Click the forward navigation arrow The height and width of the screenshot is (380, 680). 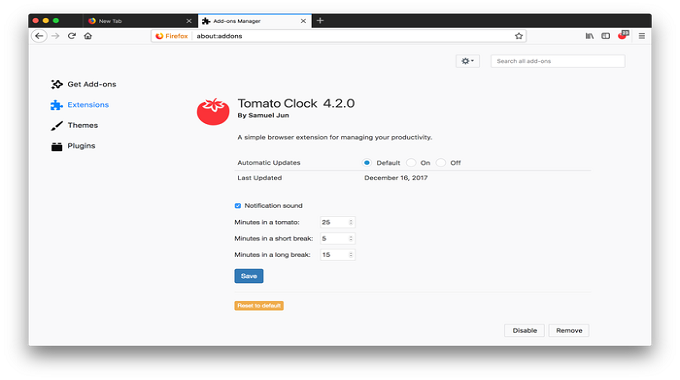click(55, 36)
